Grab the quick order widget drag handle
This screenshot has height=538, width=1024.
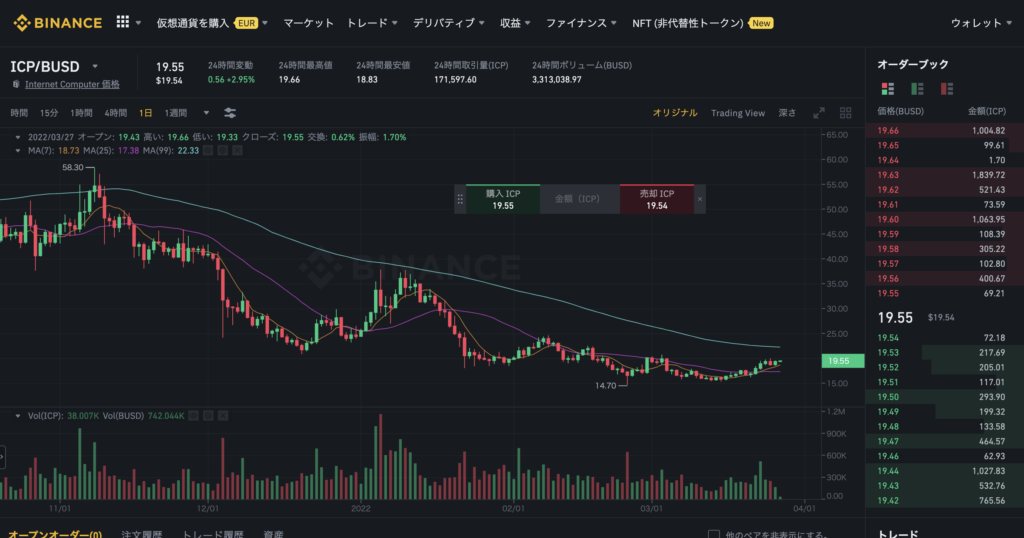(460, 199)
